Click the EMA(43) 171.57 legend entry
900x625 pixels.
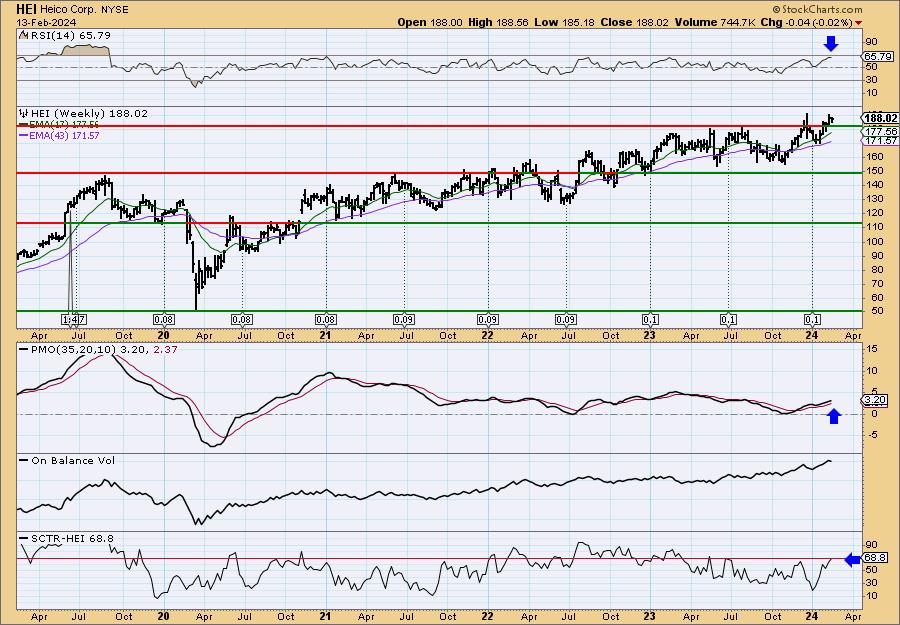click(x=60, y=135)
